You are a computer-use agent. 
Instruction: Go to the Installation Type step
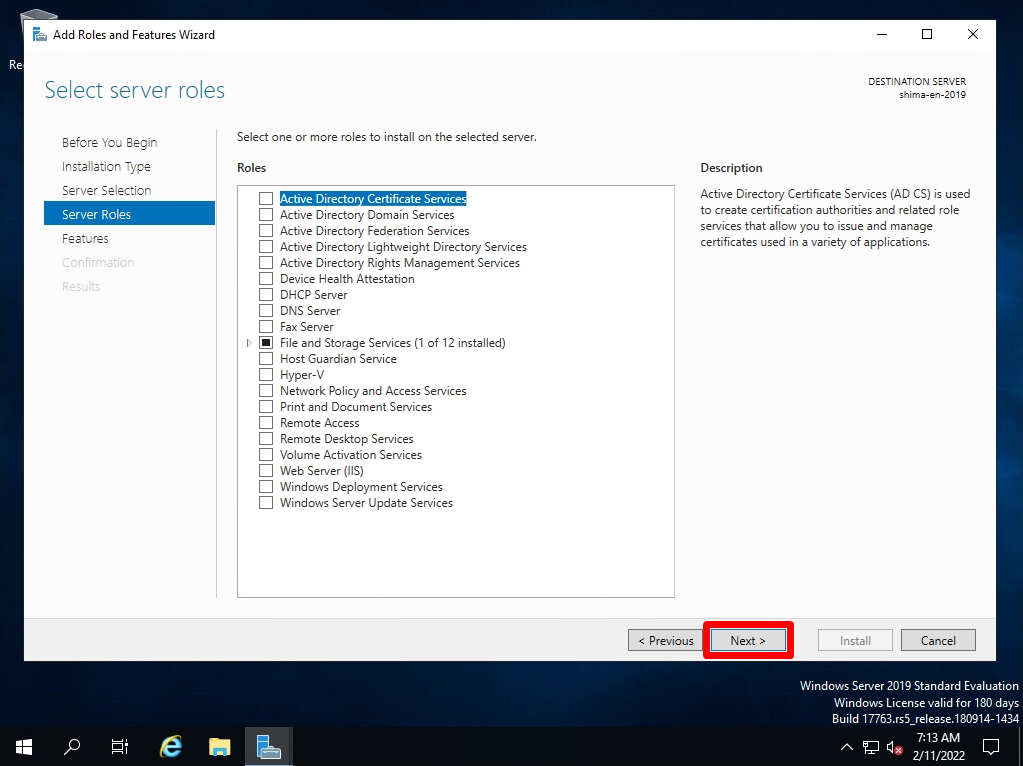(x=106, y=166)
